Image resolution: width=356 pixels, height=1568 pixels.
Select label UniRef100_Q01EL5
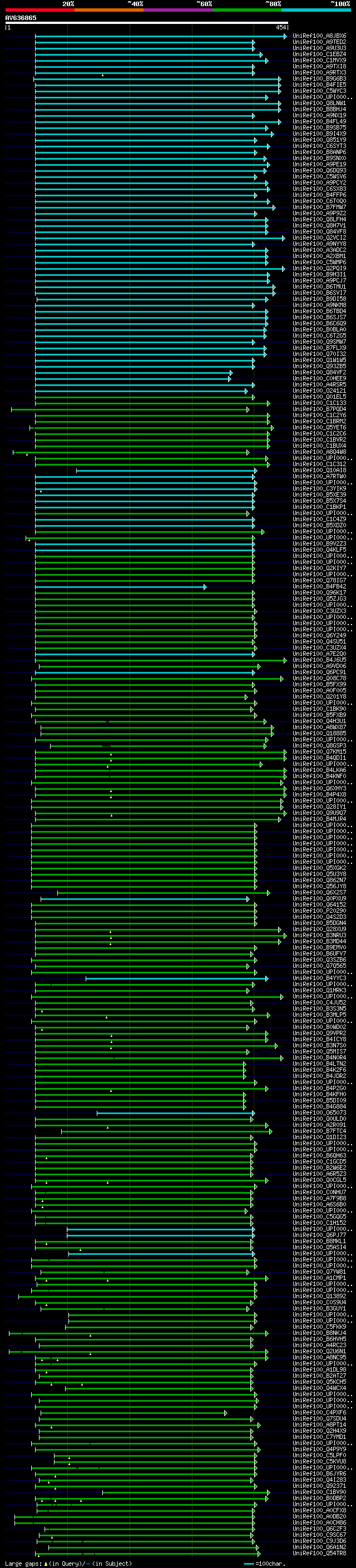pyautogui.click(x=319, y=398)
